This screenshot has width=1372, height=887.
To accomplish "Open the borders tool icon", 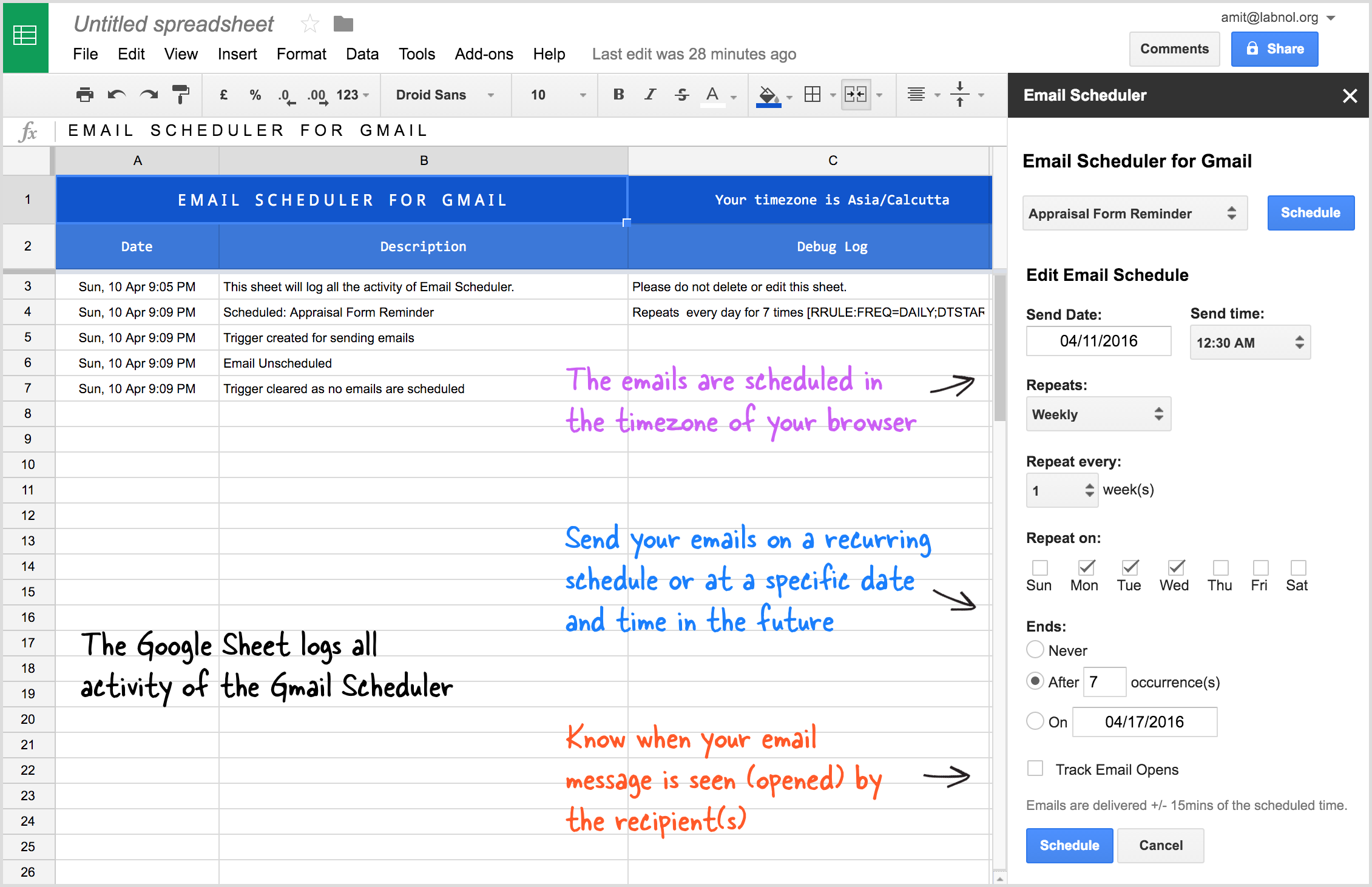I will point(813,95).
